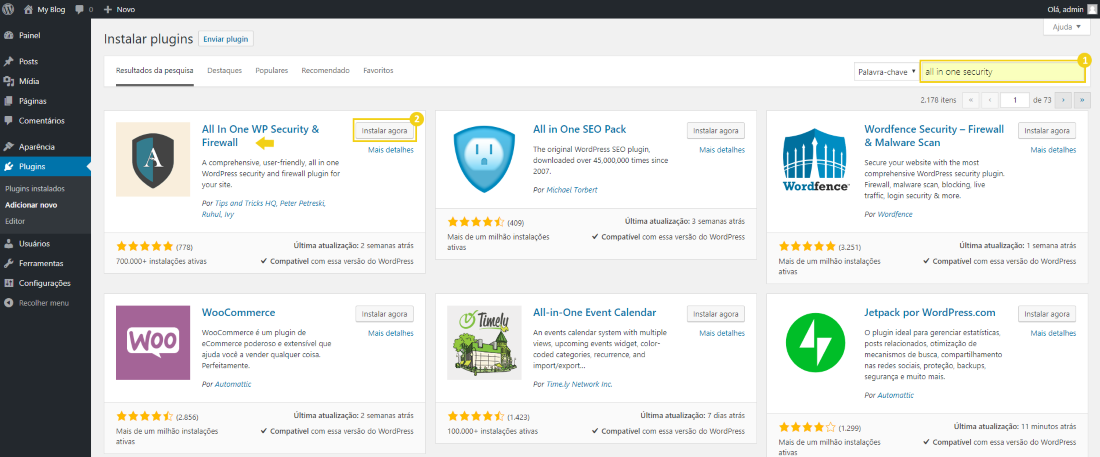Click the Enviar plugin button

coord(226,39)
